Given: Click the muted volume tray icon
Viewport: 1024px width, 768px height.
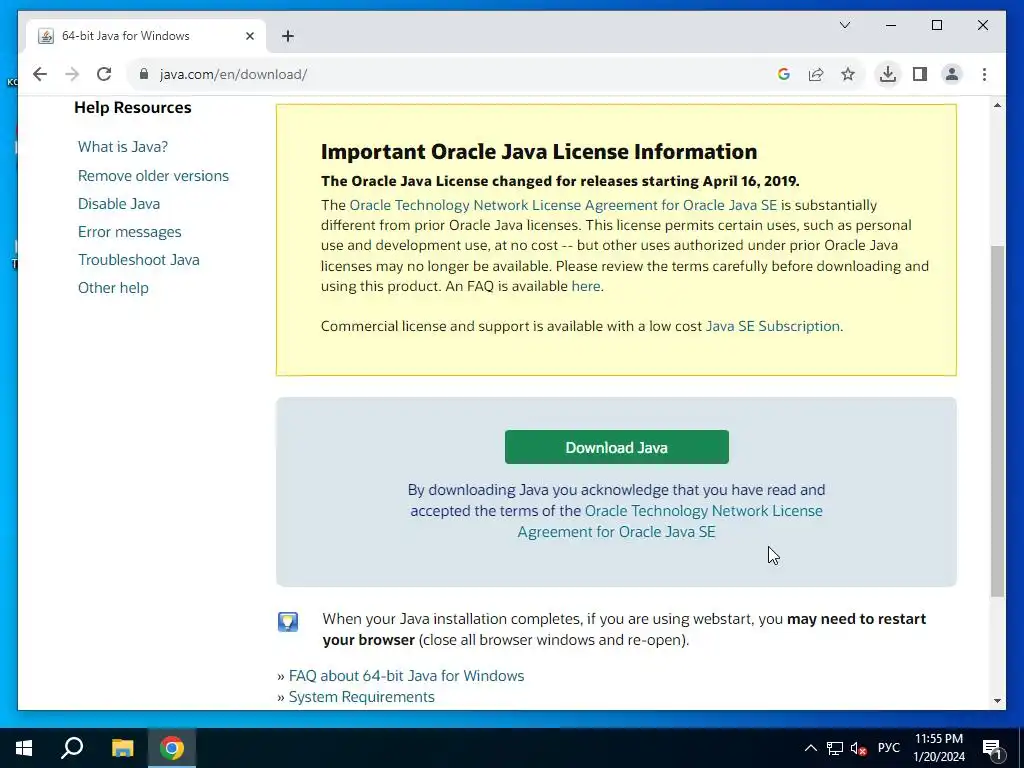Looking at the screenshot, I should click(859, 748).
